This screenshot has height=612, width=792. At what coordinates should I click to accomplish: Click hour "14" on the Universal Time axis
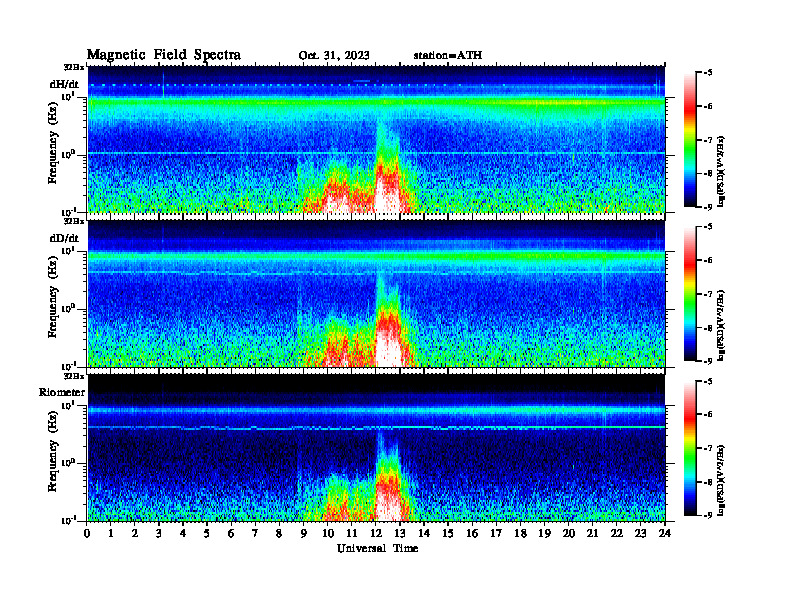click(x=424, y=533)
